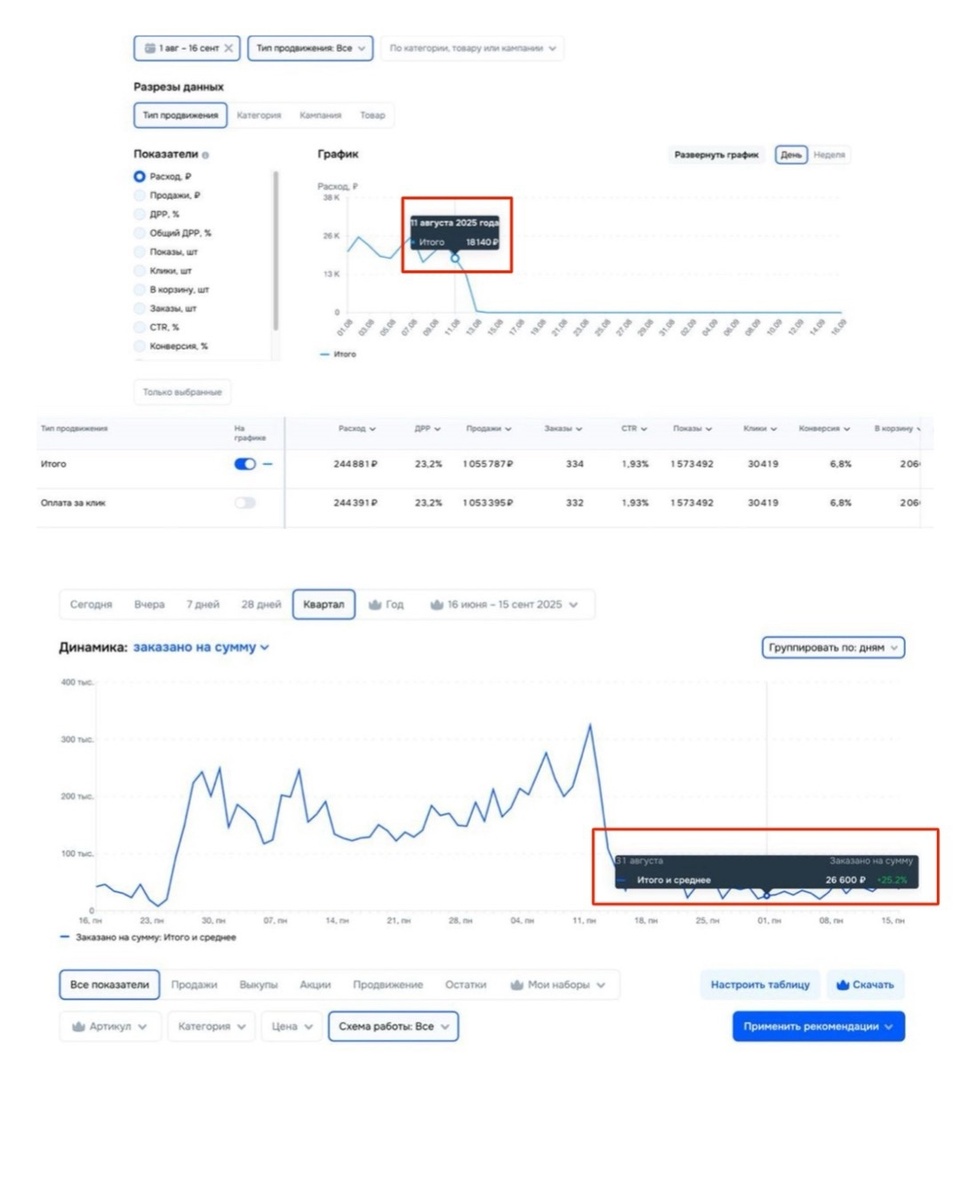Image resolution: width=960 pixels, height=1200 pixels.
Task: Open the calendar icon in the date filter
Action: tap(149, 48)
